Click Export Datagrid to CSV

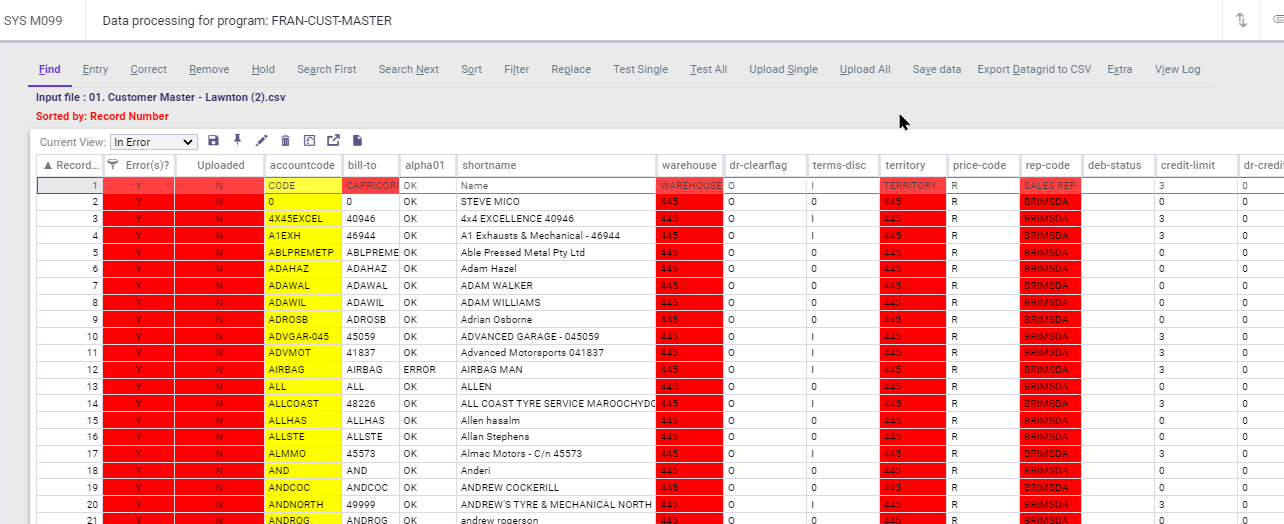(x=1034, y=69)
